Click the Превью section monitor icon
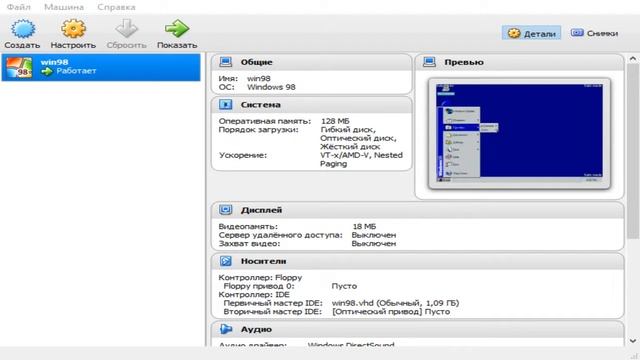Viewport: 640px width, 360px height. click(429, 62)
